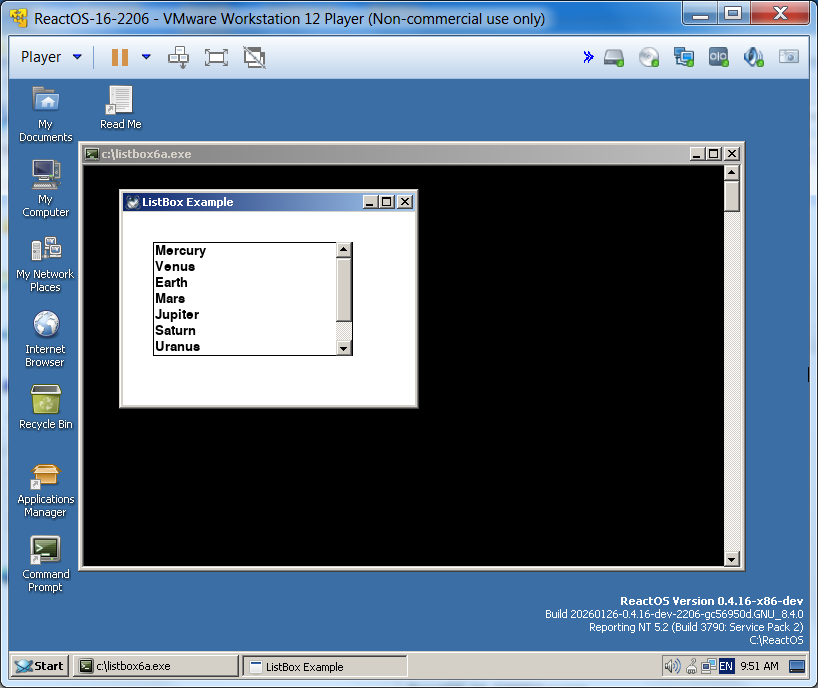Click the EN keyboard language indicator
The width and height of the screenshot is (818, 688).
(726, 666)
